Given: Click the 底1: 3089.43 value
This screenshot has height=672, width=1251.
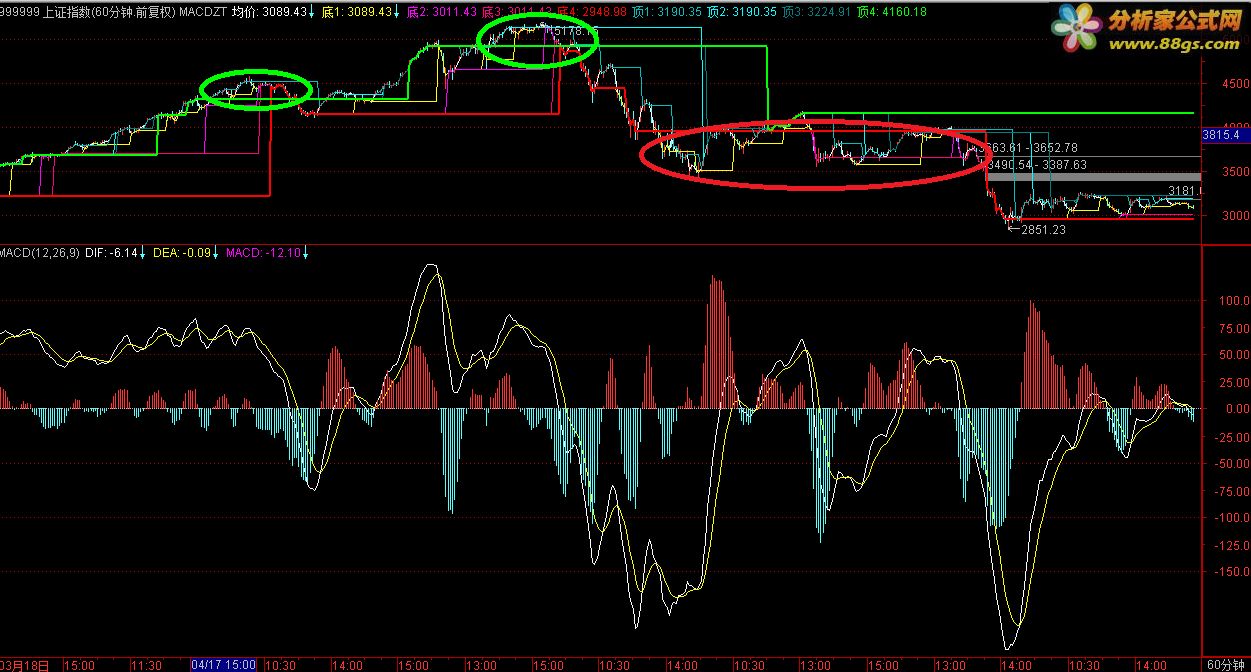Looking at the screenshot, I should 358,12.
